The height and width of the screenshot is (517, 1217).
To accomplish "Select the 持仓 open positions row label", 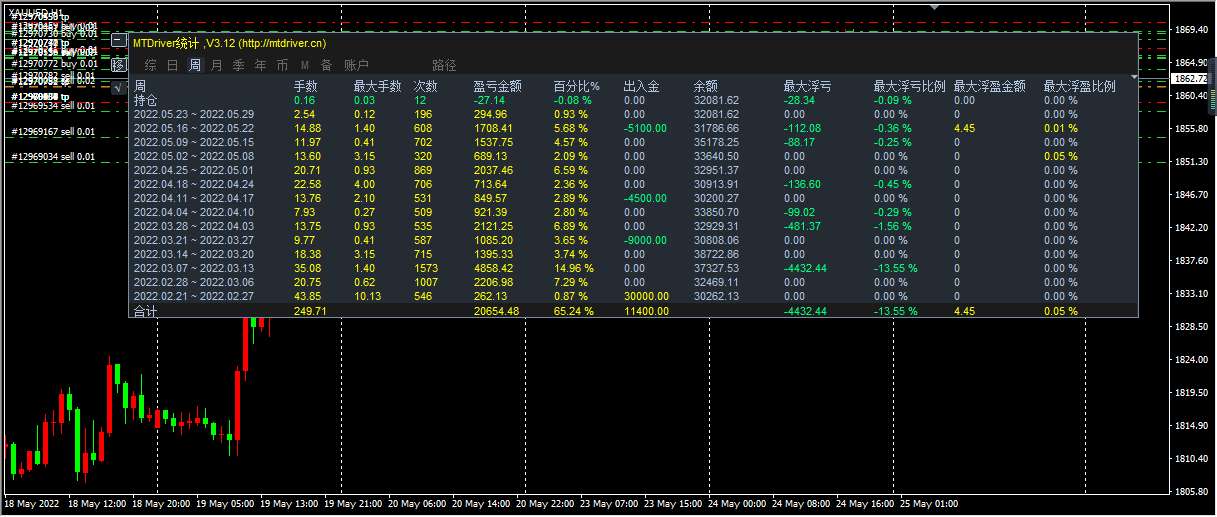I will tap(146, 100).
